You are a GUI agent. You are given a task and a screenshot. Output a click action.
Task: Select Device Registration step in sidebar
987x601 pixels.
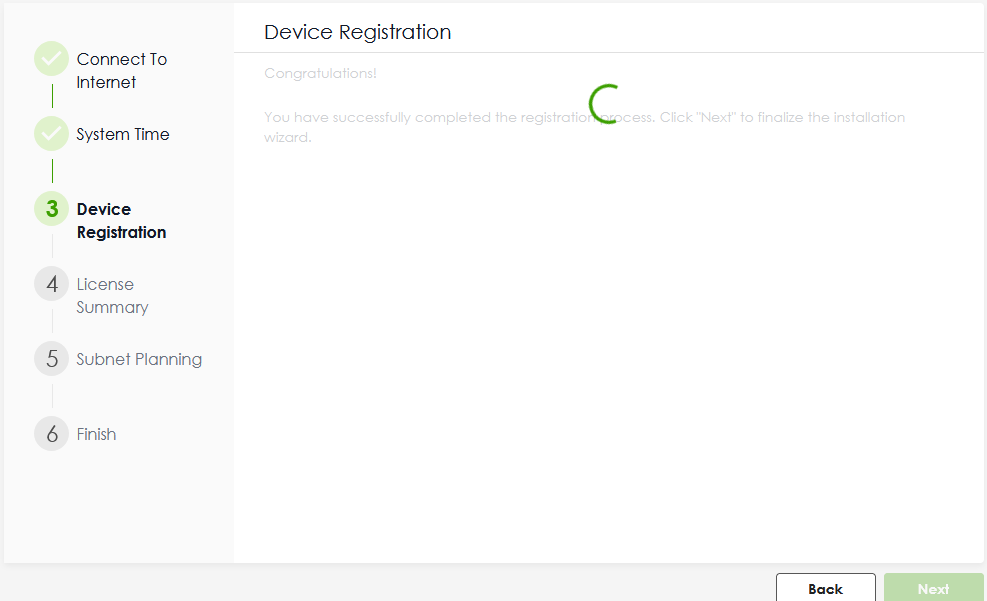click(121, 221)
